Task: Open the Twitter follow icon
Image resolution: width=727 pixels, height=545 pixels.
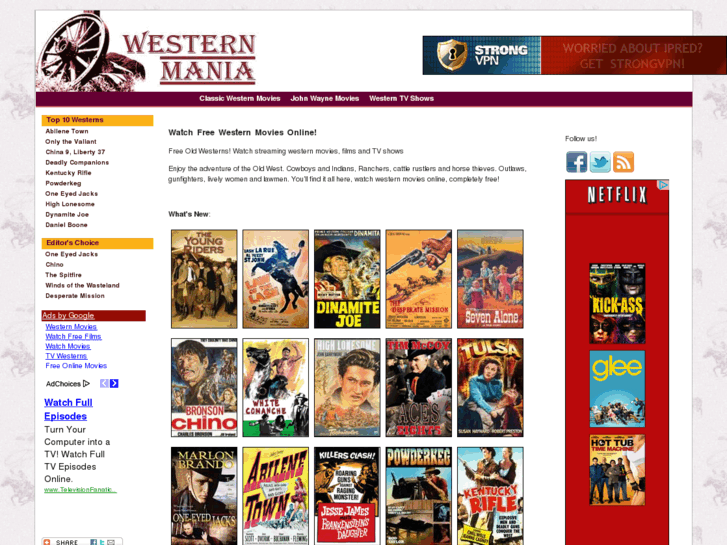Action: [600, 162]
